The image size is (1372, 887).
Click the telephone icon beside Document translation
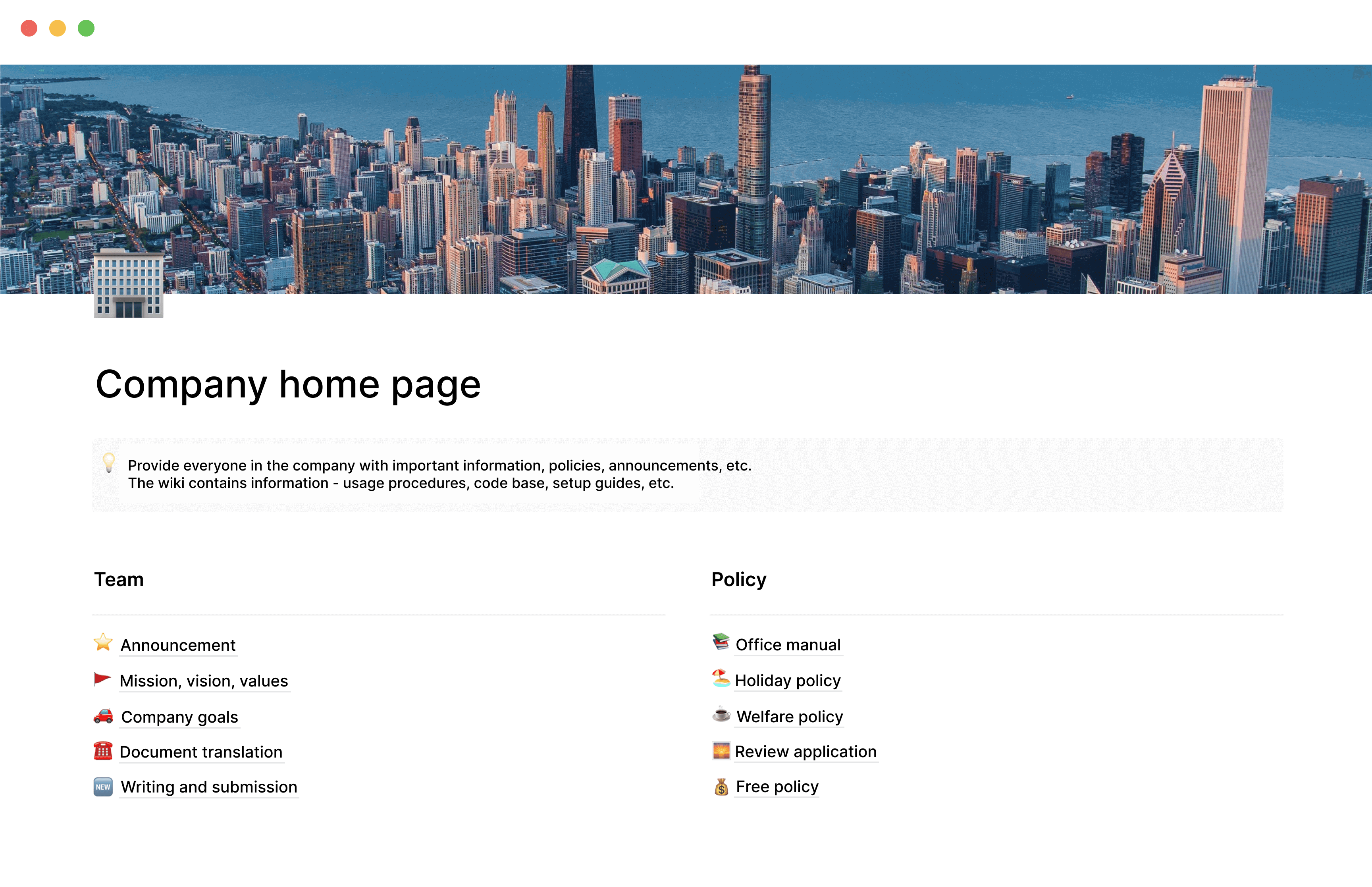click(x=103, y=751)
